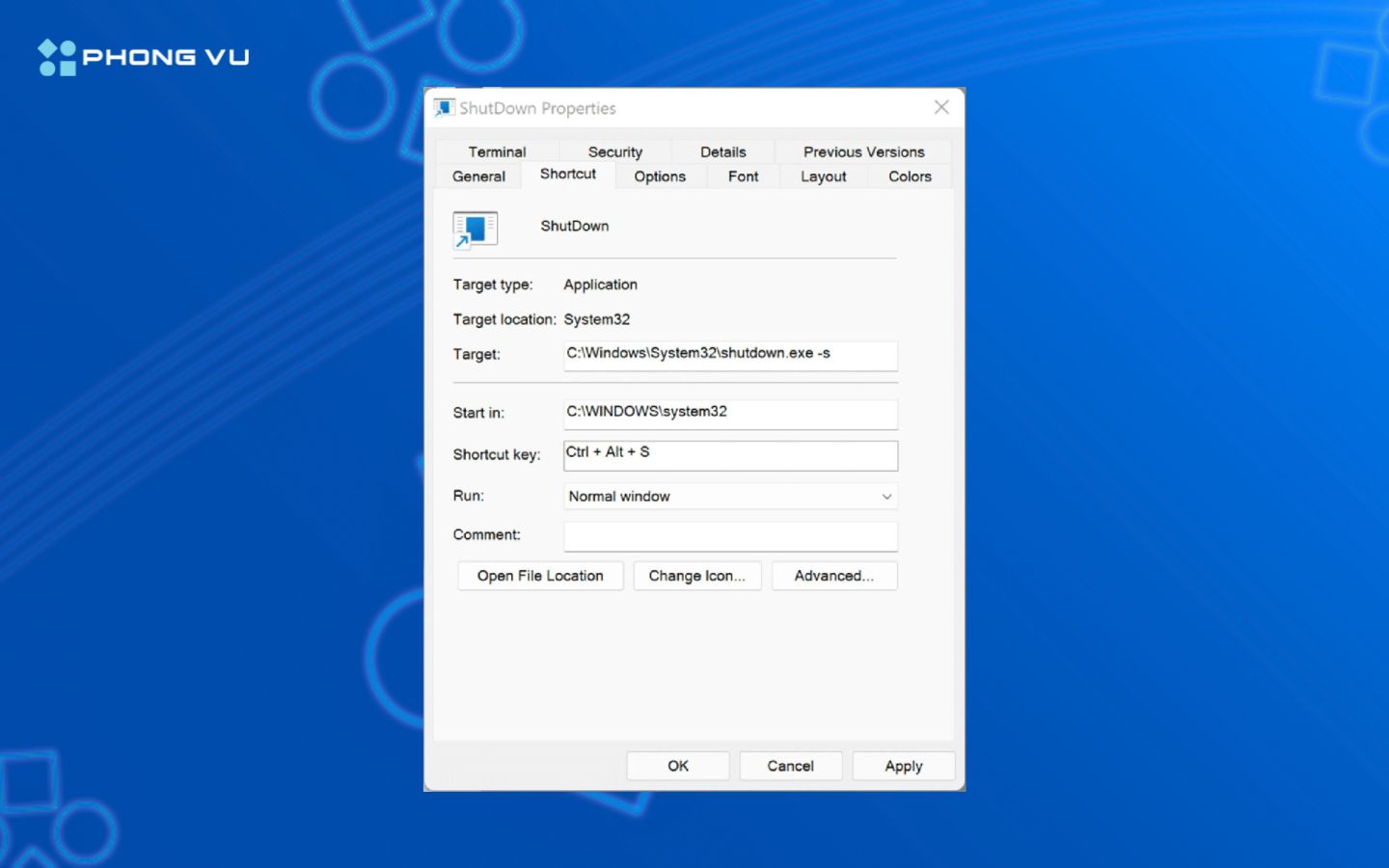The height and width of the screenshot is (868, 1389).
Task: Click the ShutDown shortcut icon
Action: [474, 229]
